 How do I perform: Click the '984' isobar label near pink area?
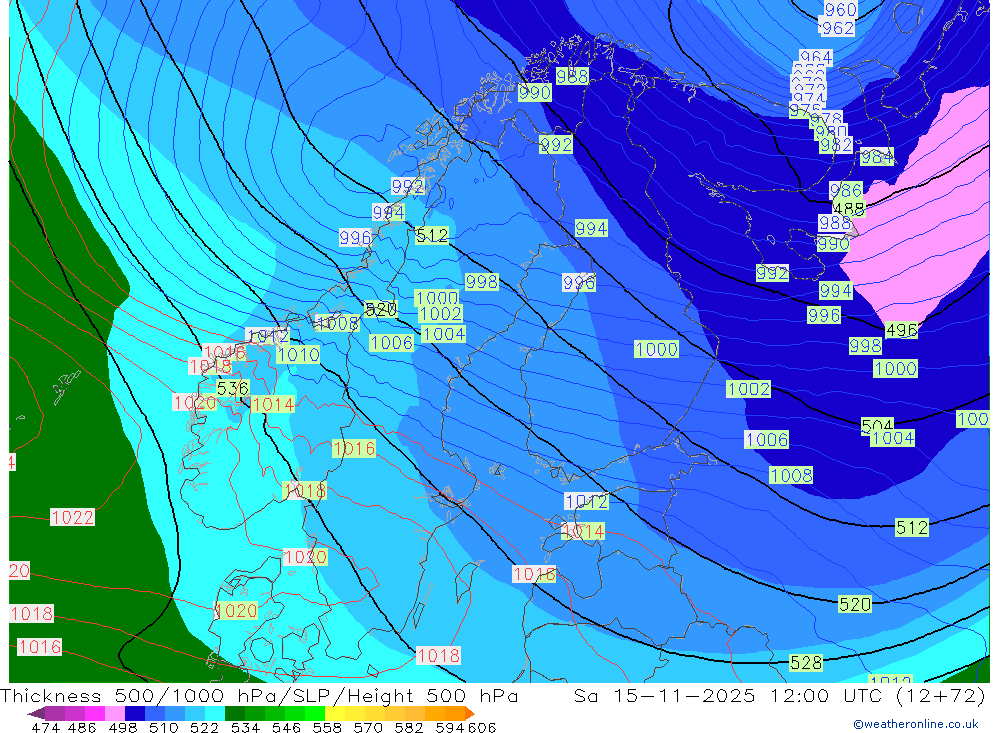click(877, 156)
